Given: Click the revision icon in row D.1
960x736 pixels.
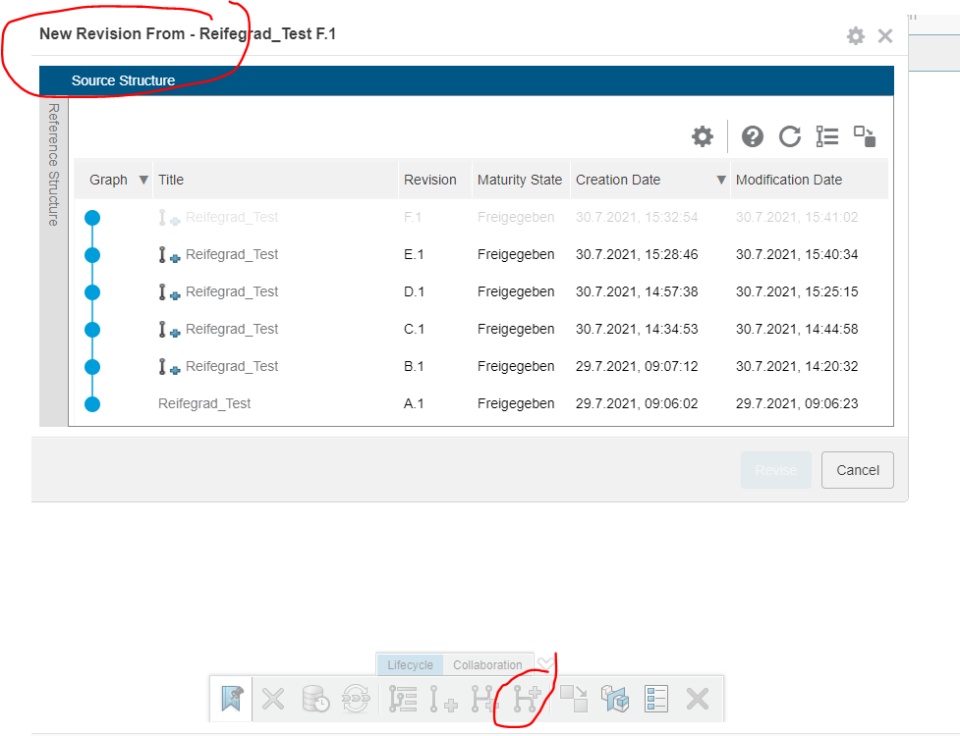Looking at the screenshot, I should [169, 293].
